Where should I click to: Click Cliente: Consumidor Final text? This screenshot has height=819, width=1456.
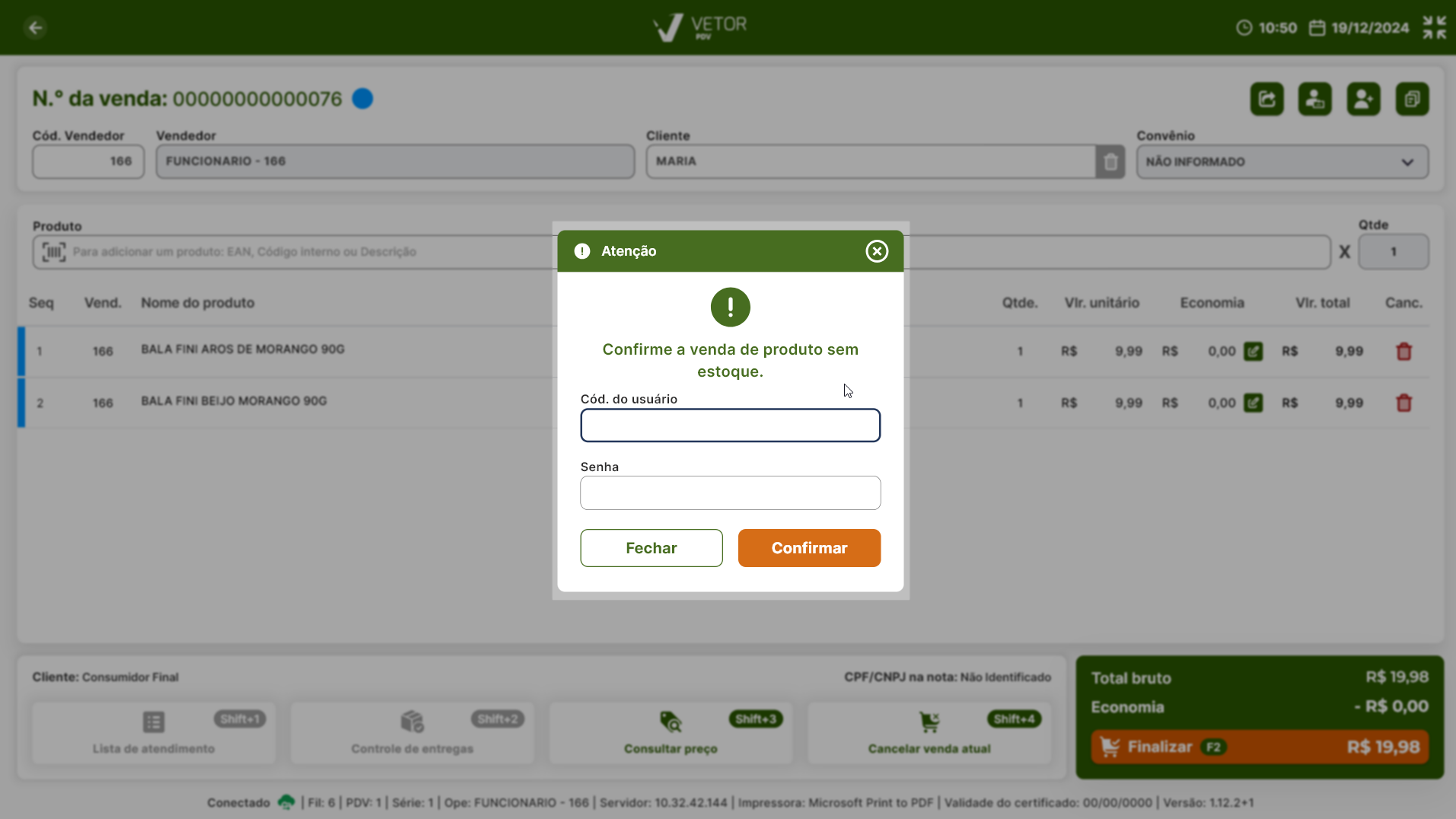(105, 677)
